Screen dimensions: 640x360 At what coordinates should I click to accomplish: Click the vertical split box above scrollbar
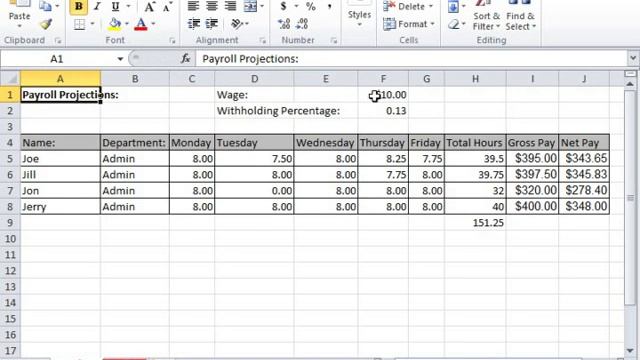pyautogui.click(x=630, y=74)
